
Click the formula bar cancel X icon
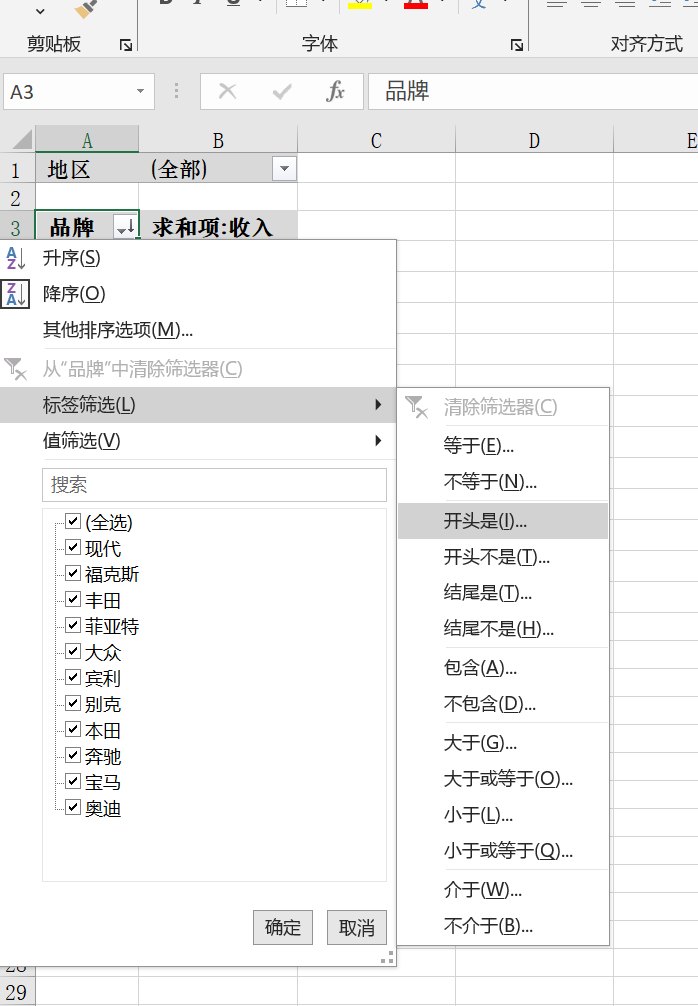point(227,91)
